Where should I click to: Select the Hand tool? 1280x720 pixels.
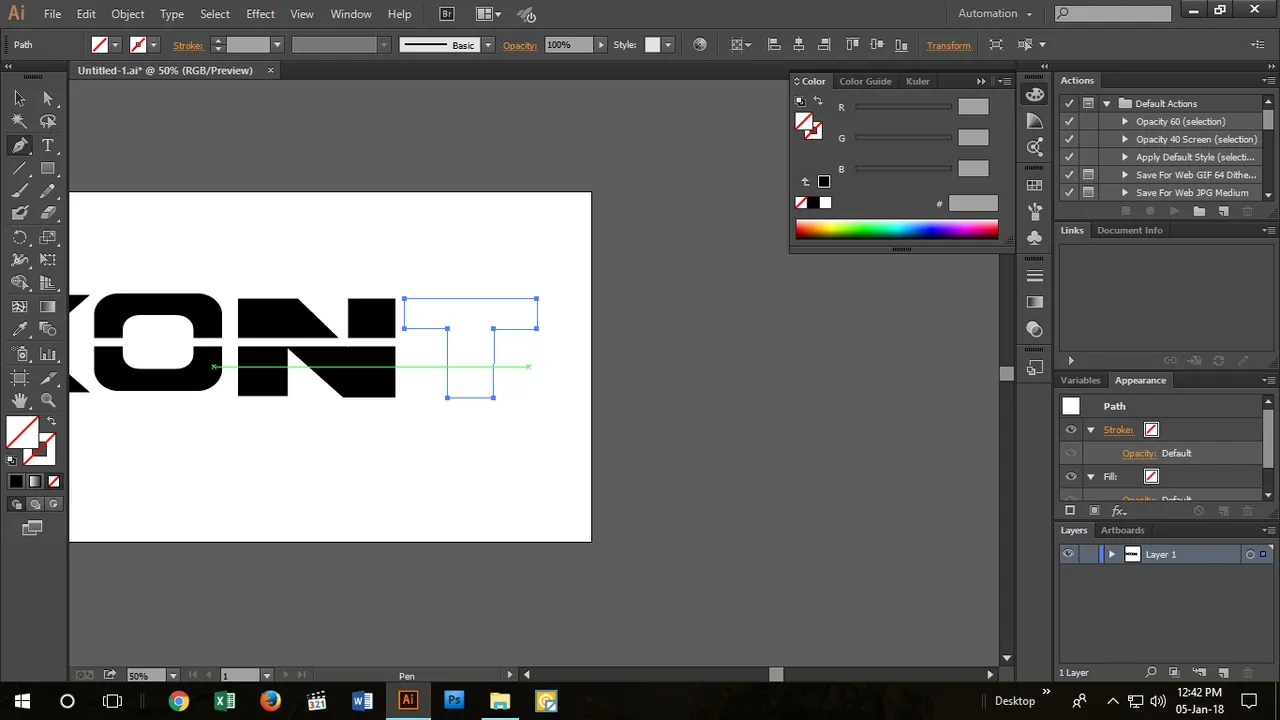coord(19,400)
